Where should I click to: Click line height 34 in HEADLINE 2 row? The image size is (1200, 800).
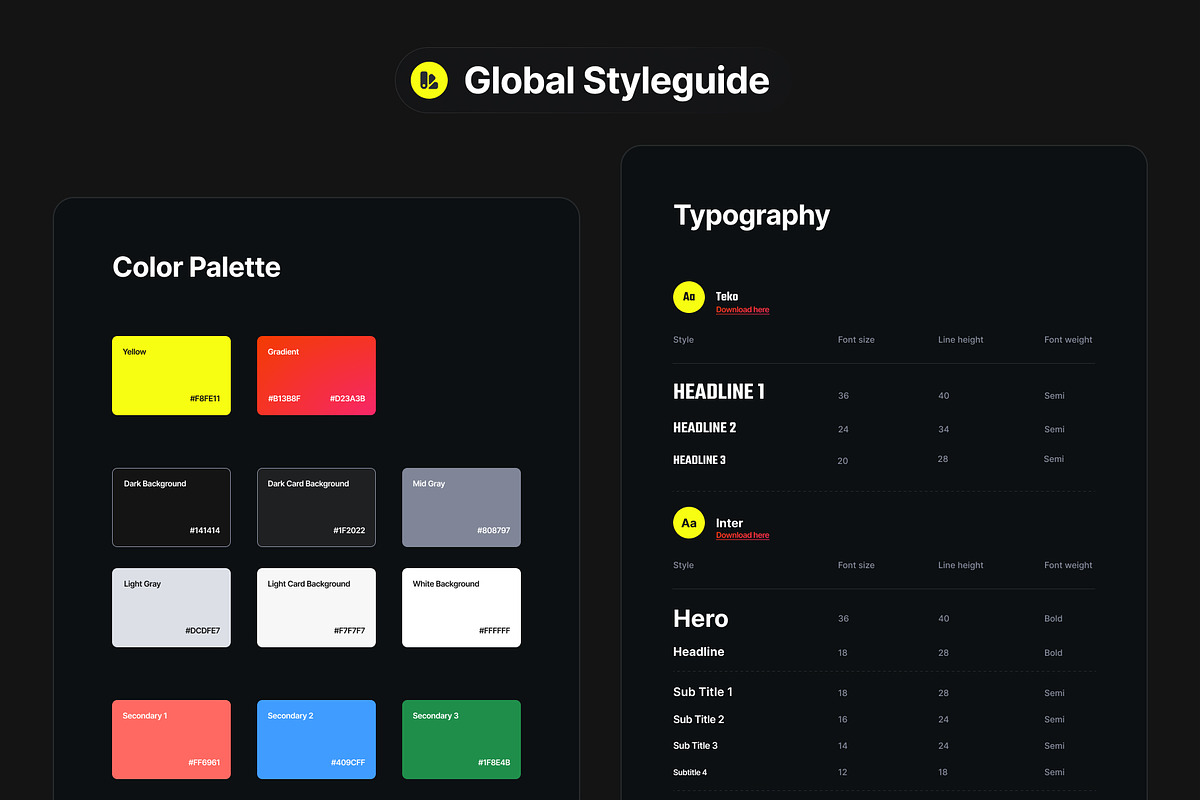coord(944,429)
